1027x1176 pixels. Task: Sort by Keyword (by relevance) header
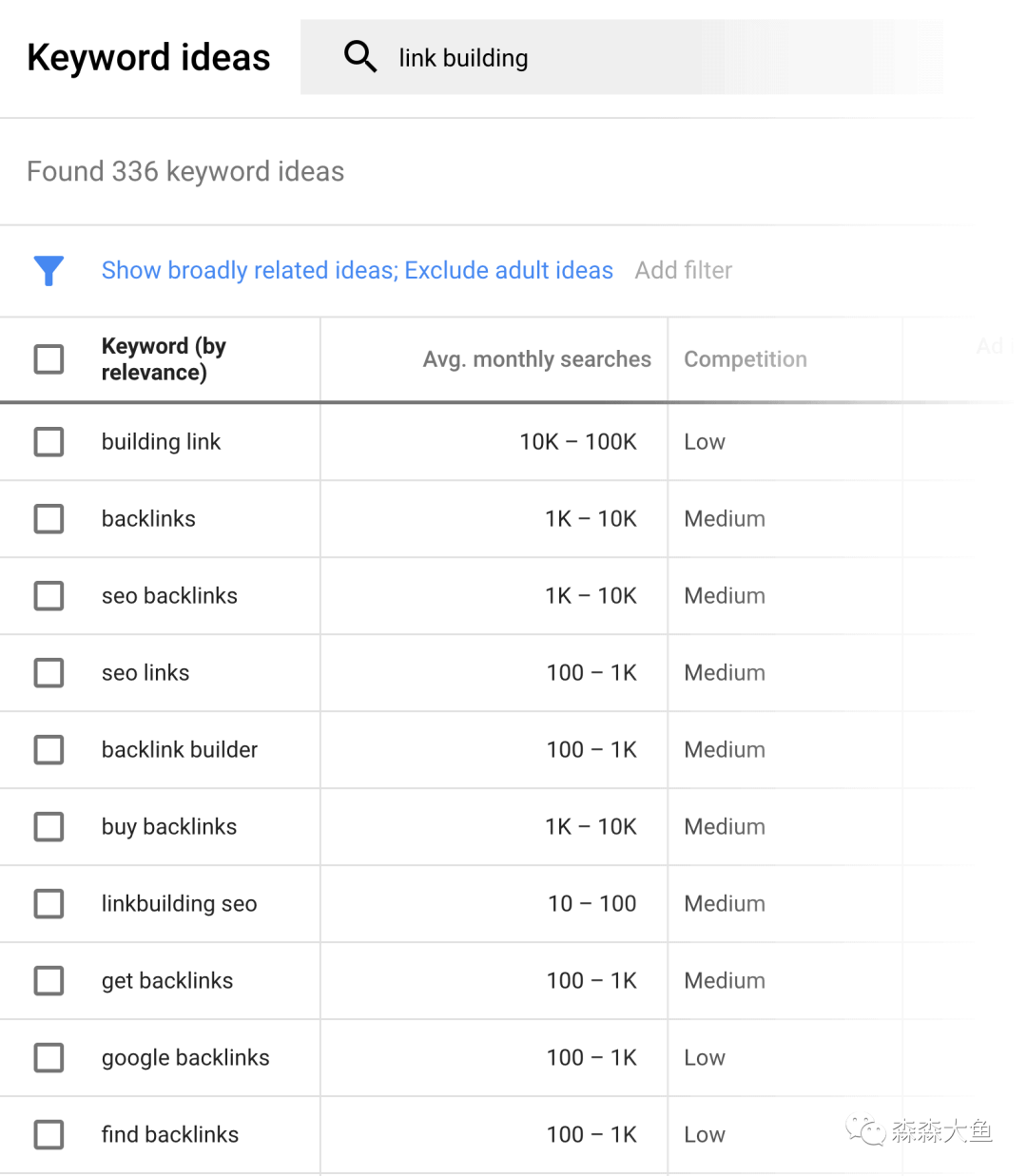(x=164, y=359)
